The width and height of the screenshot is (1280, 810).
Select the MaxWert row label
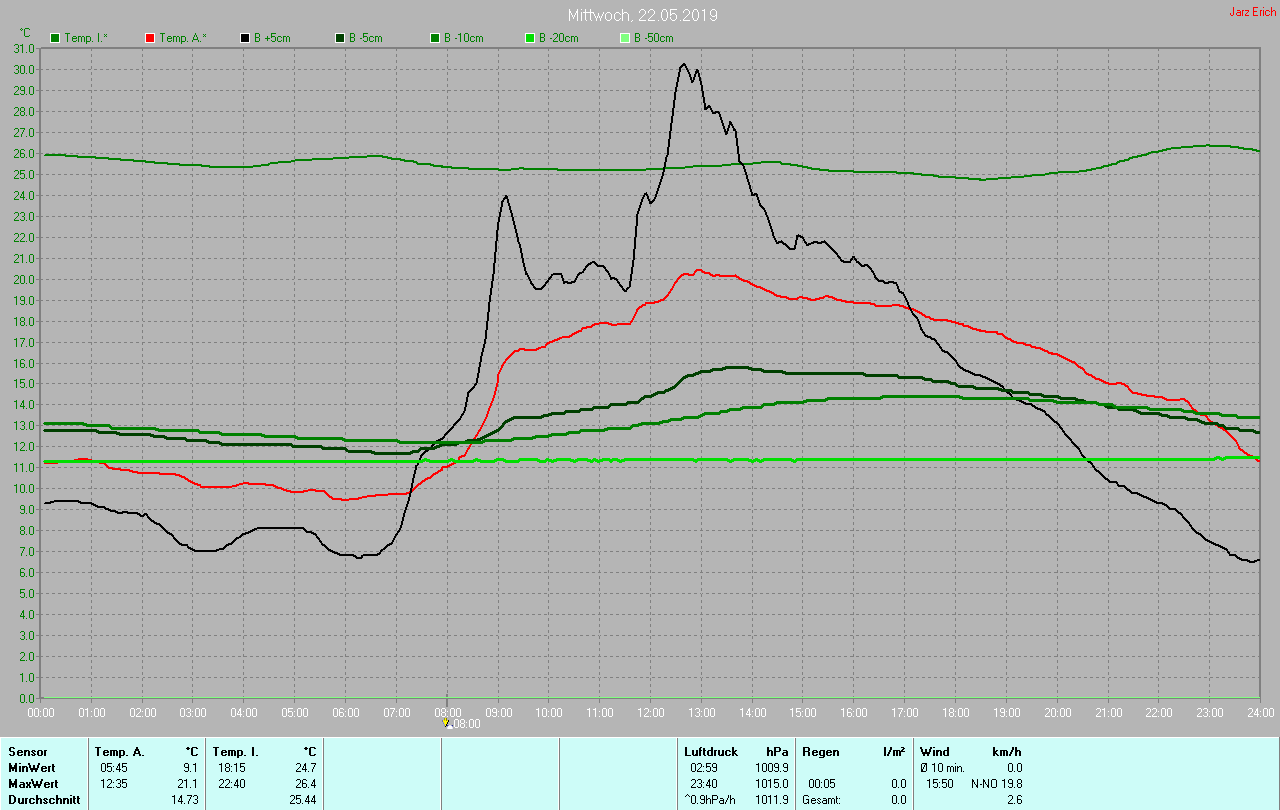[x=33, y=783]
